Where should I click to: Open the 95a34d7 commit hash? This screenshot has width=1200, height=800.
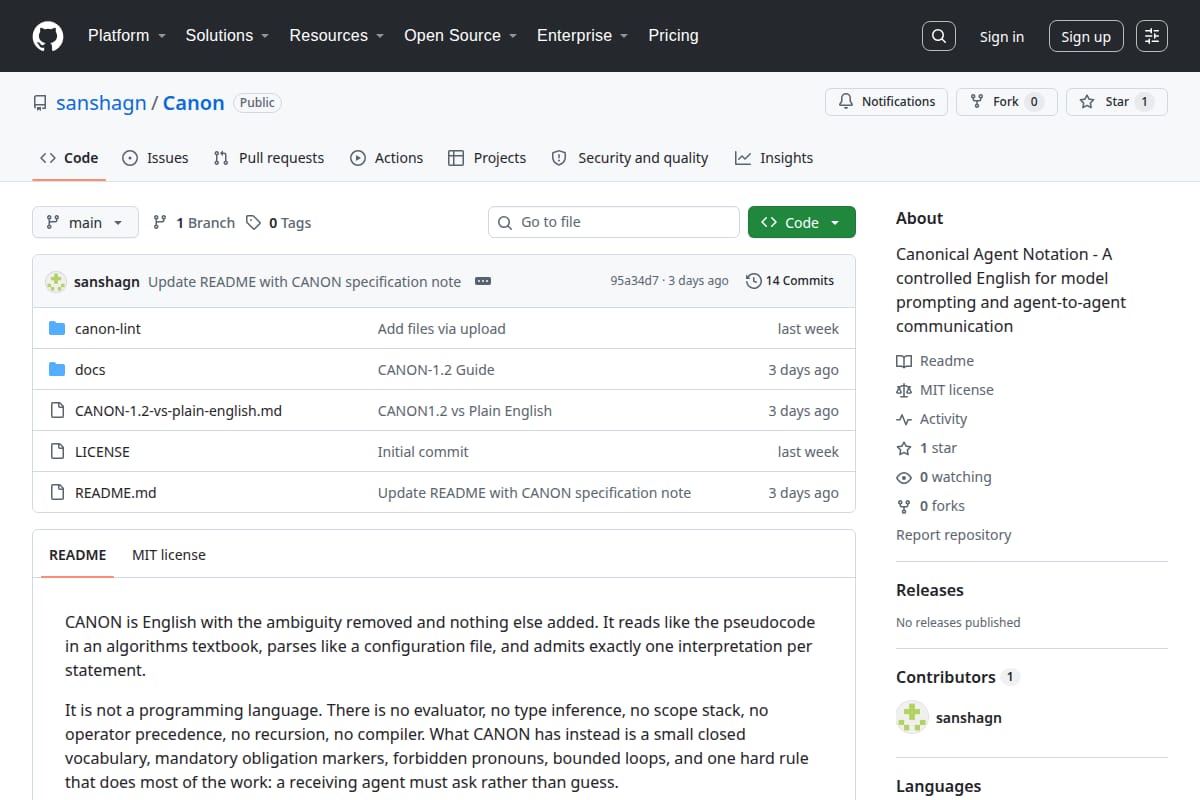[634, 281]
